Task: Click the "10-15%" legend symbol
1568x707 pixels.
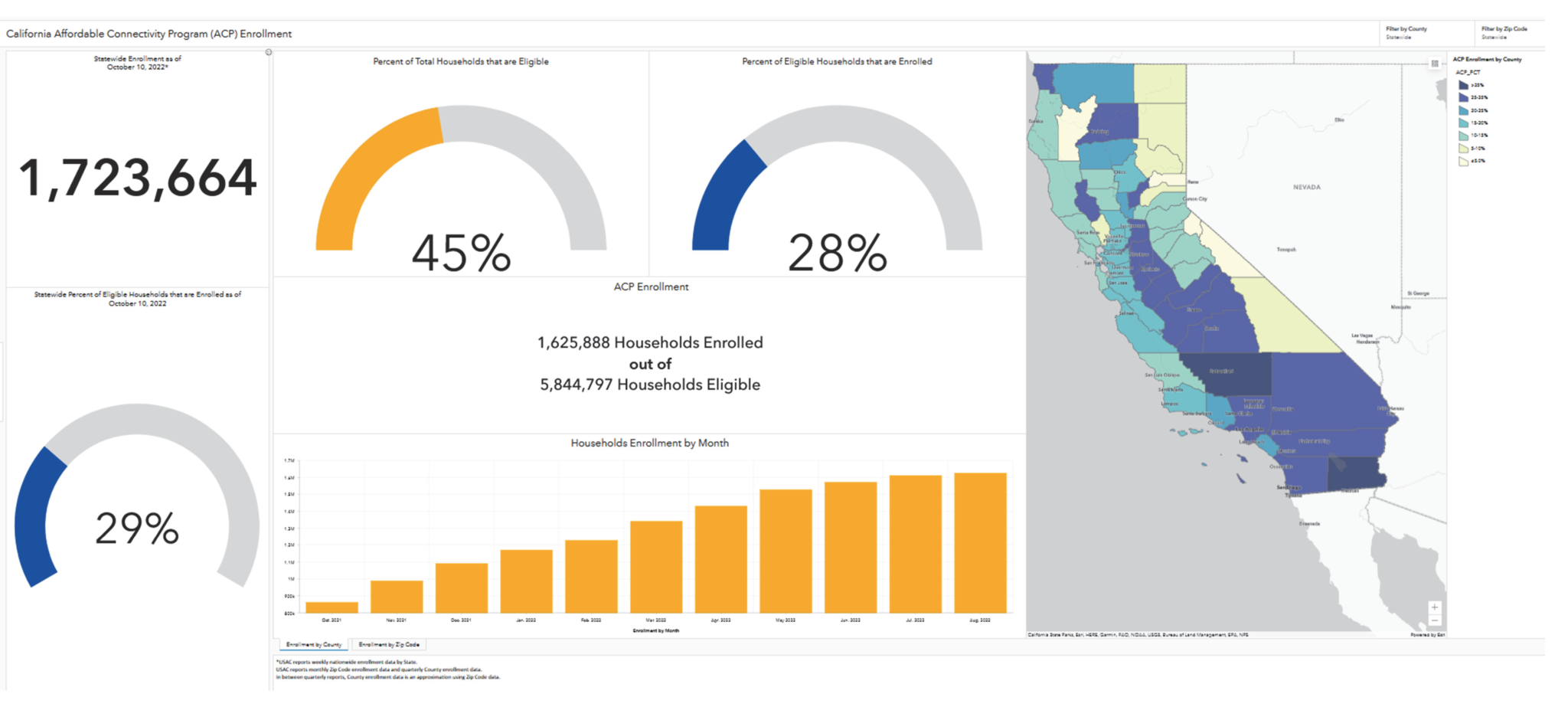Action: coord(1462,136)
